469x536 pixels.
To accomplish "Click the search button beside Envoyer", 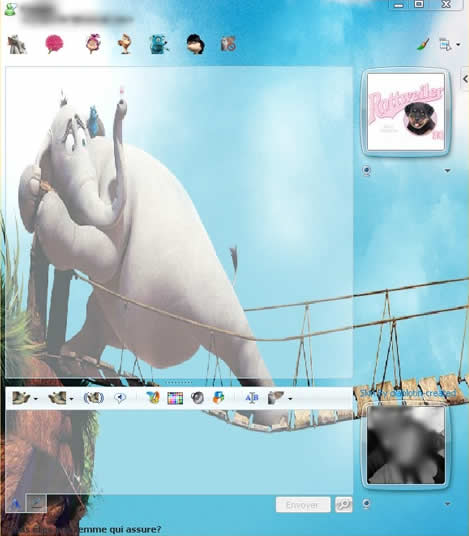I will [x=343, y=505].
